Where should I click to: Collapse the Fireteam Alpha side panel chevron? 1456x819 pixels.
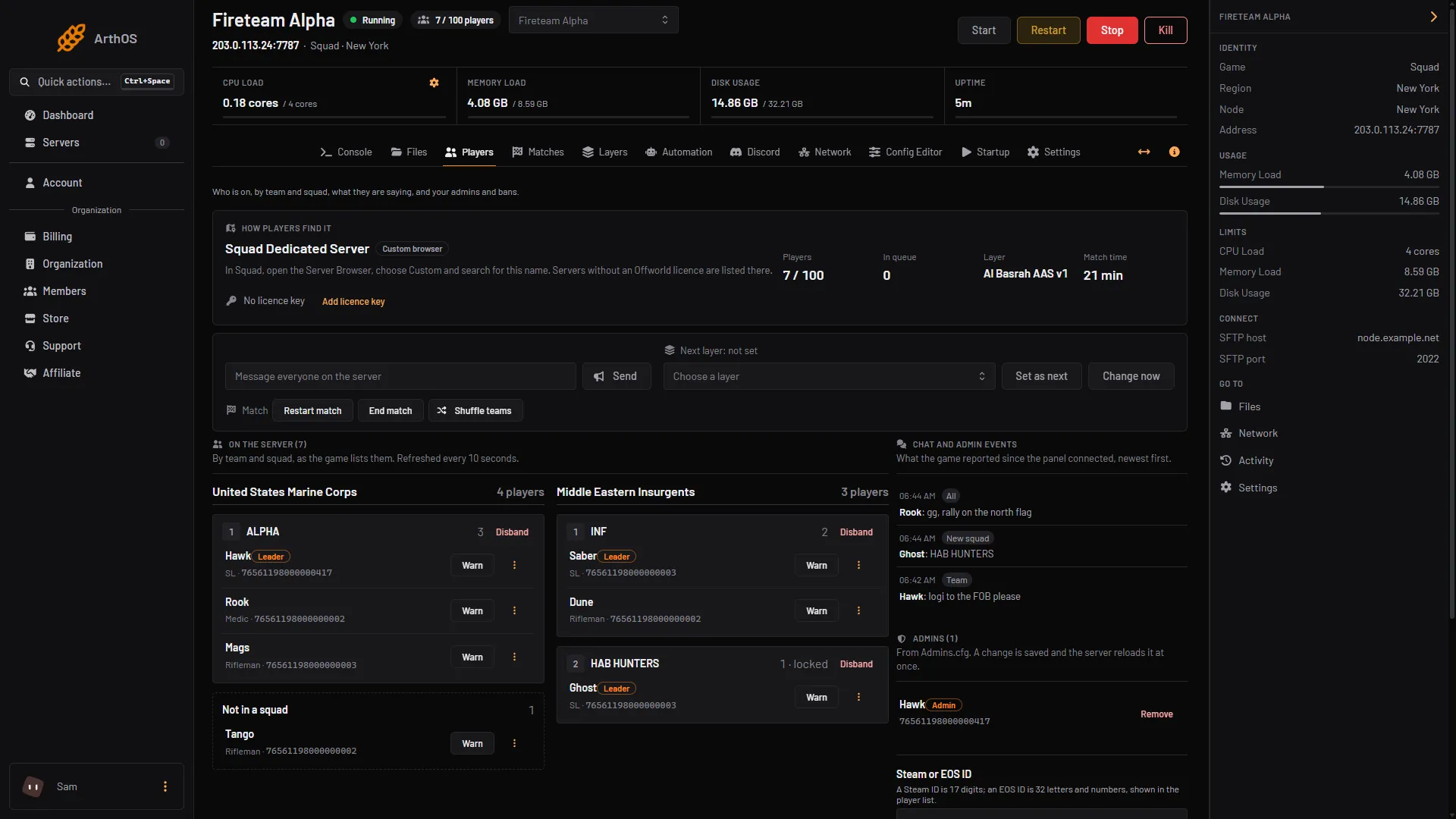click(1433, 17)
